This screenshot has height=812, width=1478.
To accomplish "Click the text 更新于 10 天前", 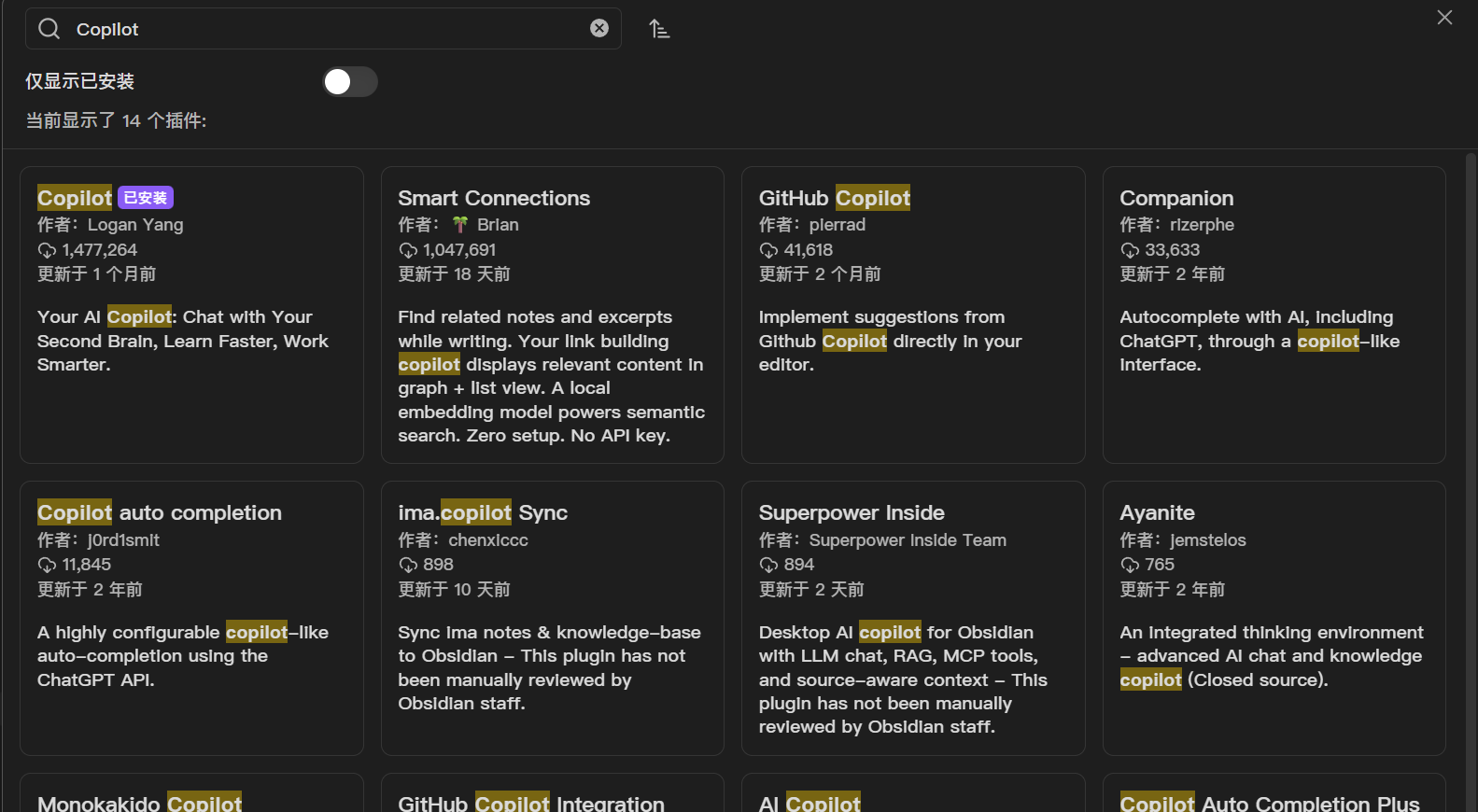I will pyautogui.click(x=455, y=590).
